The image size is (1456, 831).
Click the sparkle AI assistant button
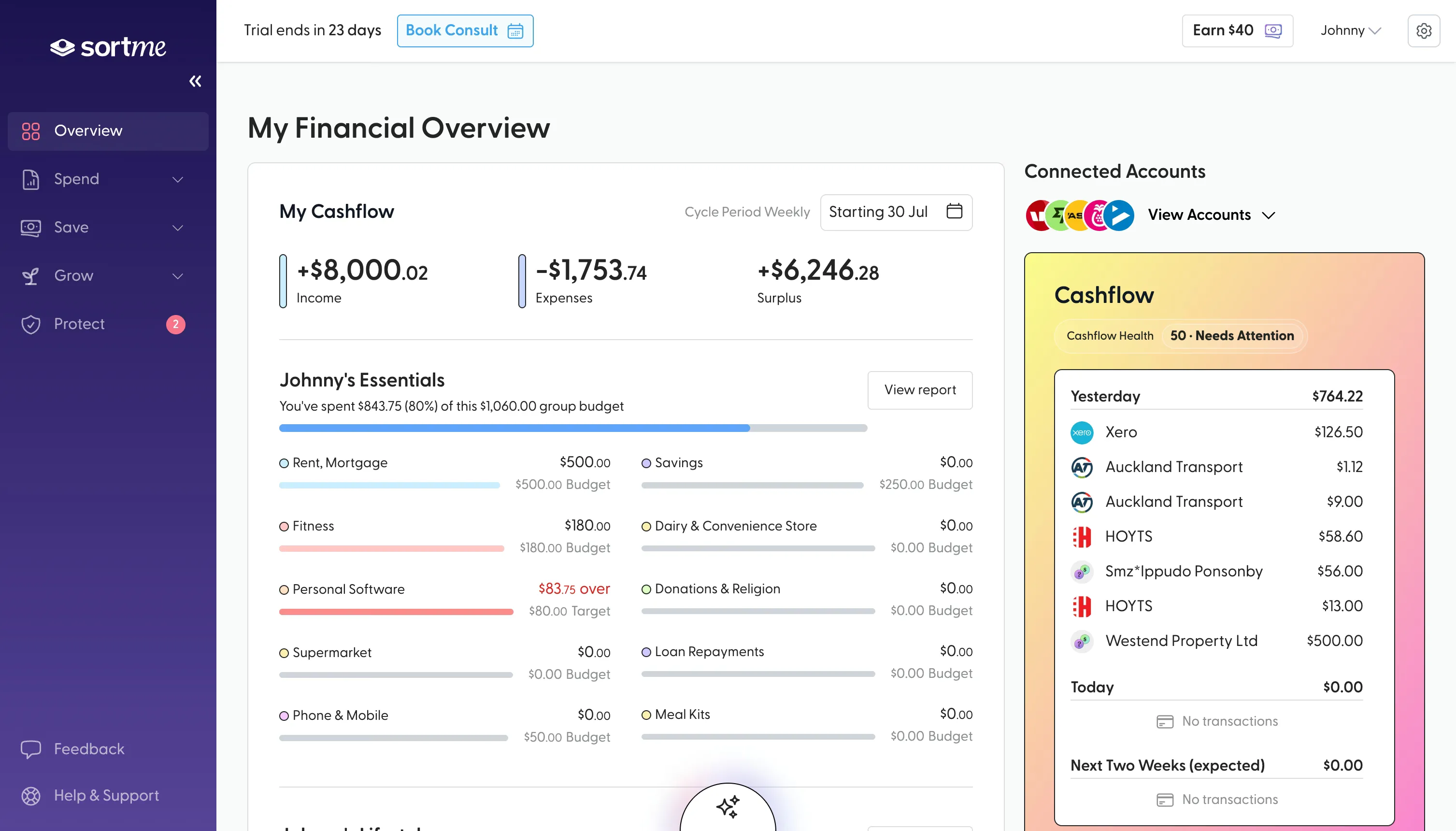[x=728, y=807]
